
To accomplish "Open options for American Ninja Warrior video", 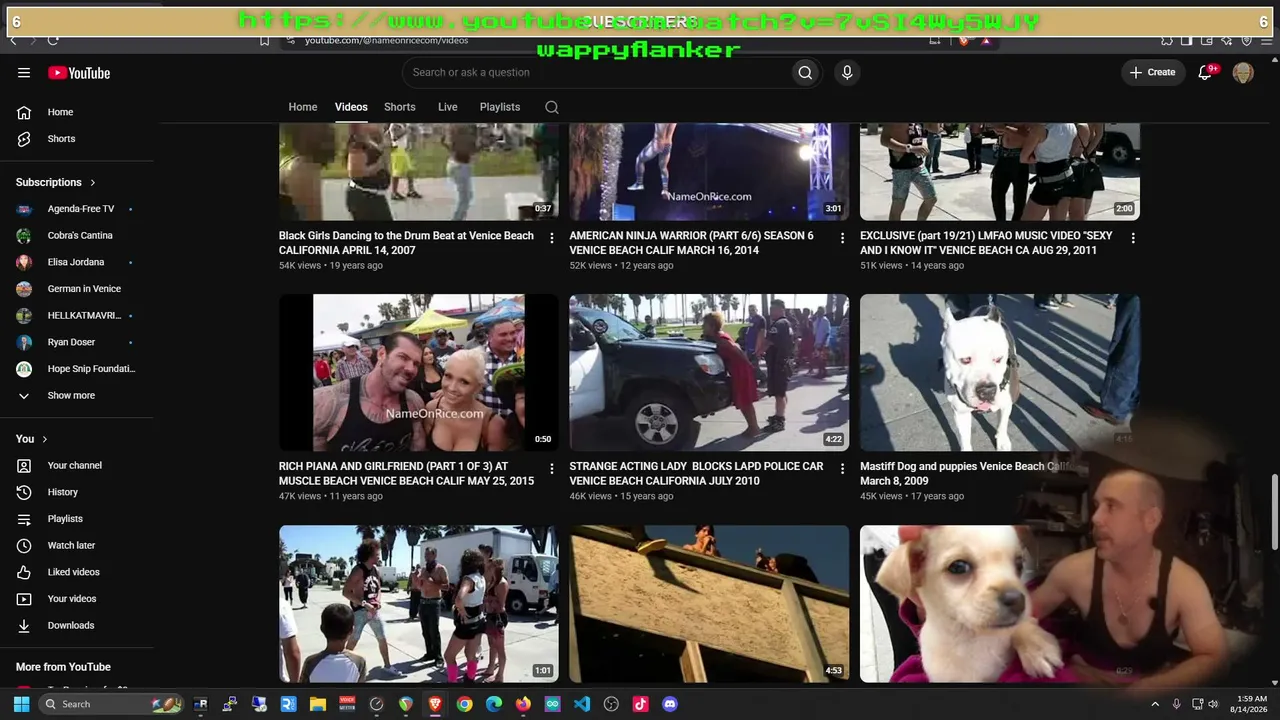I will coord(842,238).
